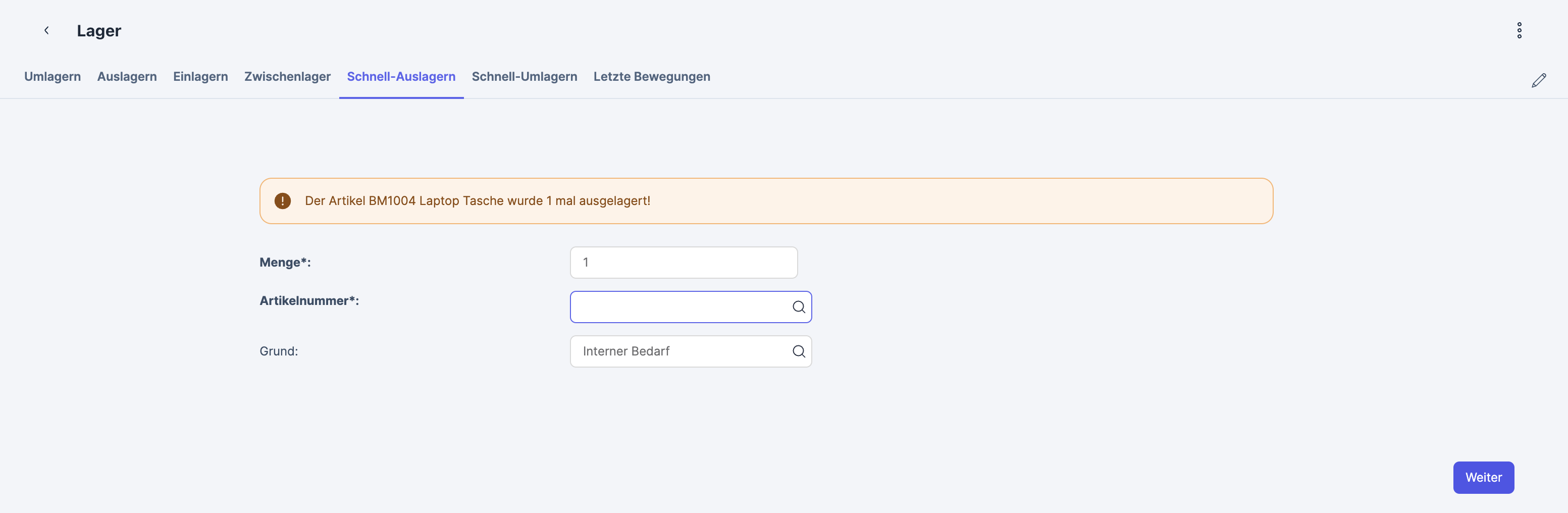This screenshot has height=513, width=1568.
Task: Go to the Zwischenlager tab
Action: pos(287,77)
